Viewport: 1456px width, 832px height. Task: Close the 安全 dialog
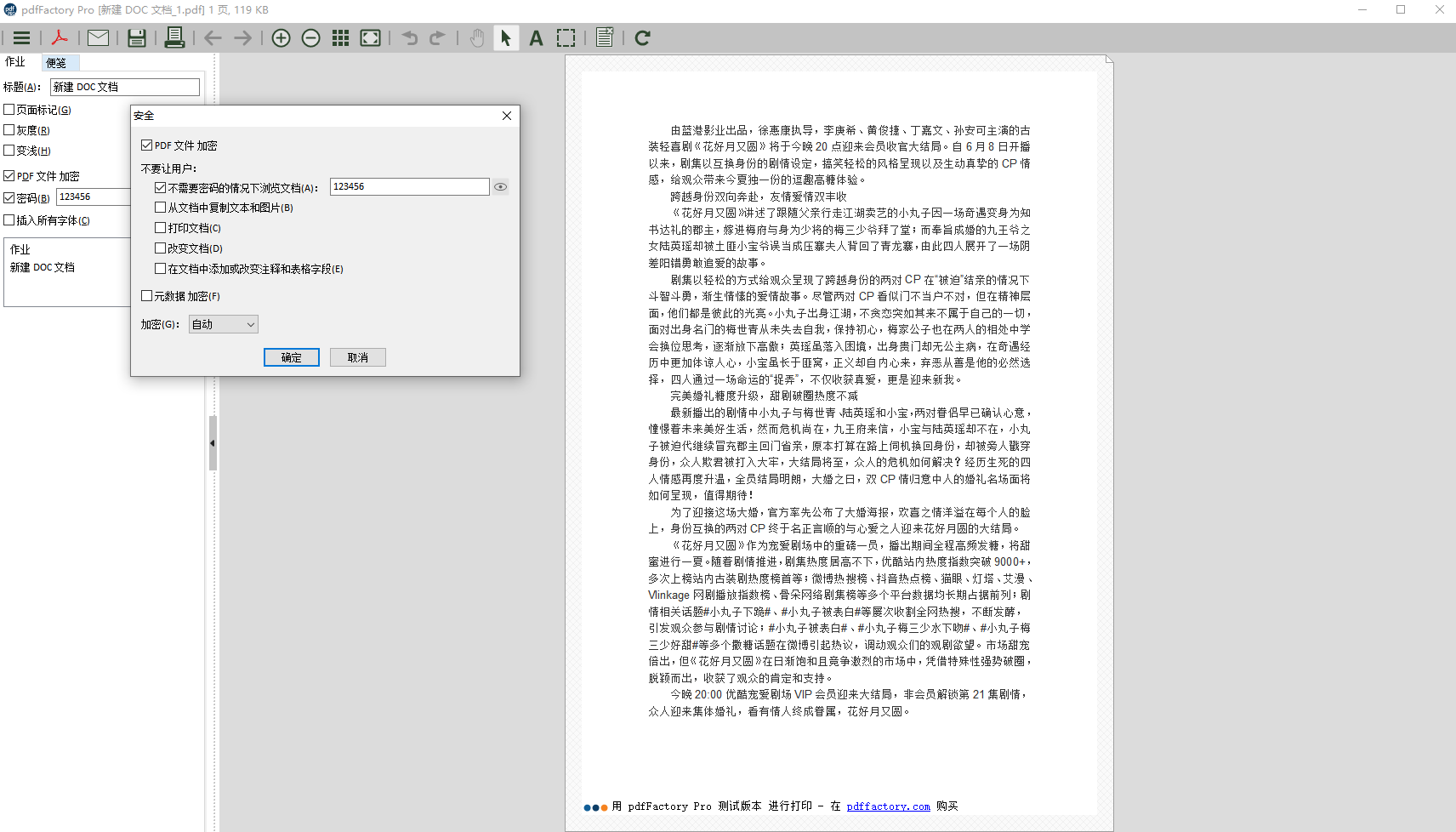click(x=507, y=116)
